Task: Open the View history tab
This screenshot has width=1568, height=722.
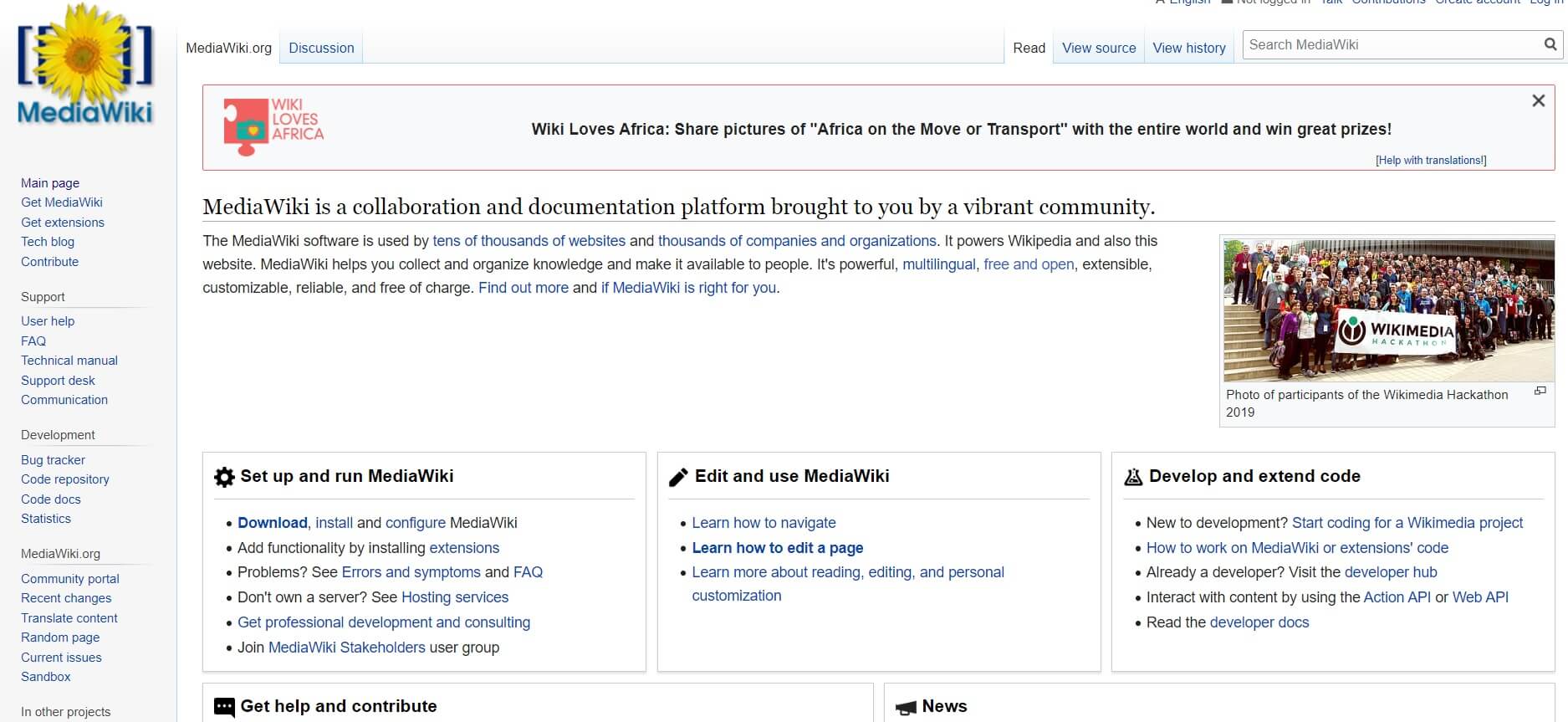Action: 1188,48
